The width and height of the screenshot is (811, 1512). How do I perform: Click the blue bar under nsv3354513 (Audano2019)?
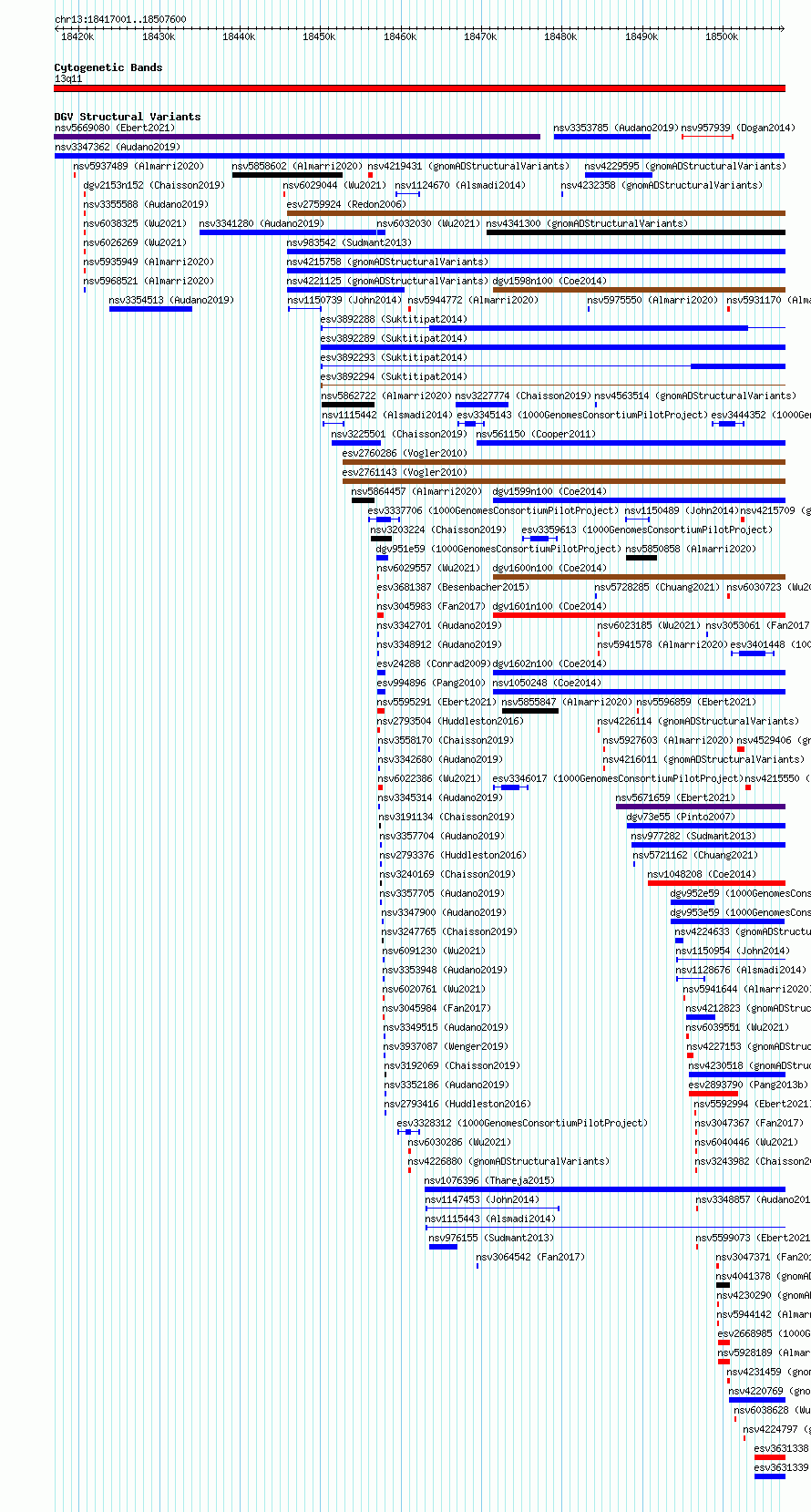coord(150,309)
